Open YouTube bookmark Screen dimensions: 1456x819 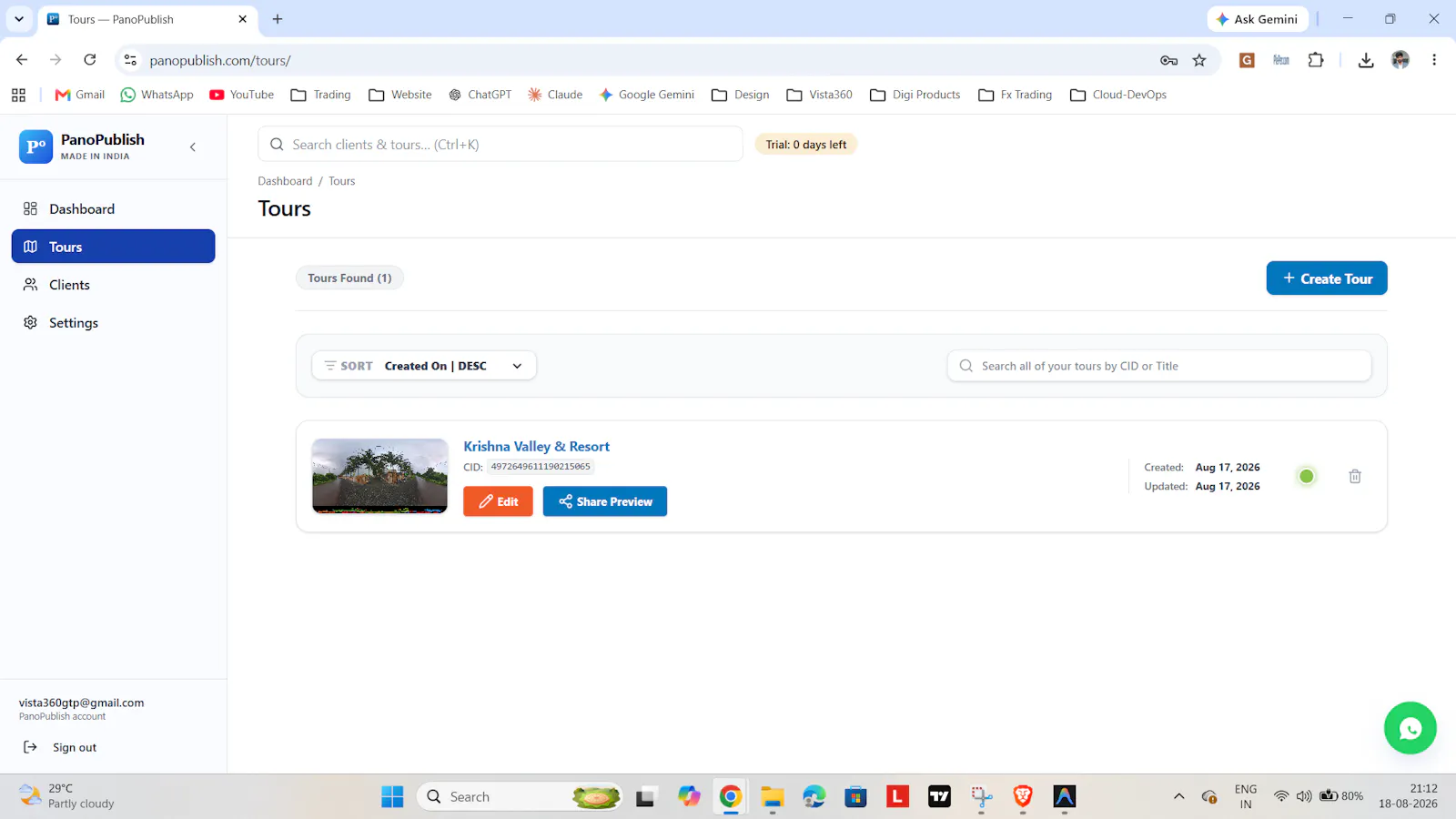pyautogui.click(x=242, y=95)
